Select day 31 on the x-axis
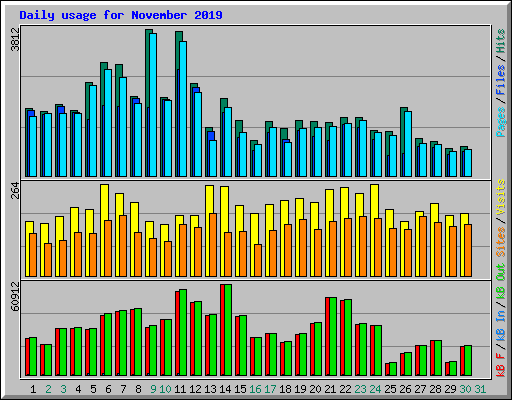The height and width of the screenshot is (400, 512). (480, 389)
